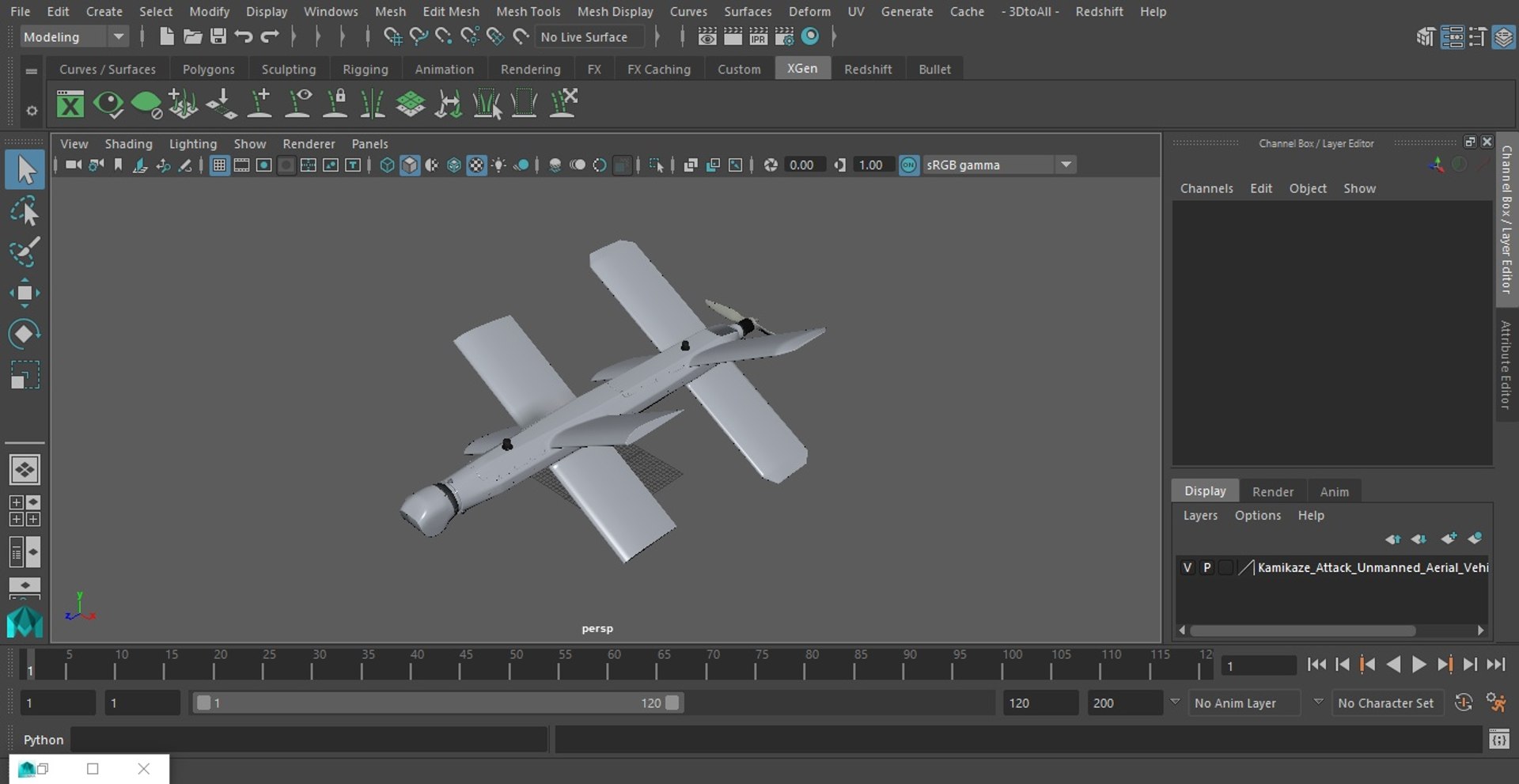This screenshot has height=784, width=1519.
Task: Select the Move tool in the toolbox
Action: pyautogui.click(x=25, y=293)
